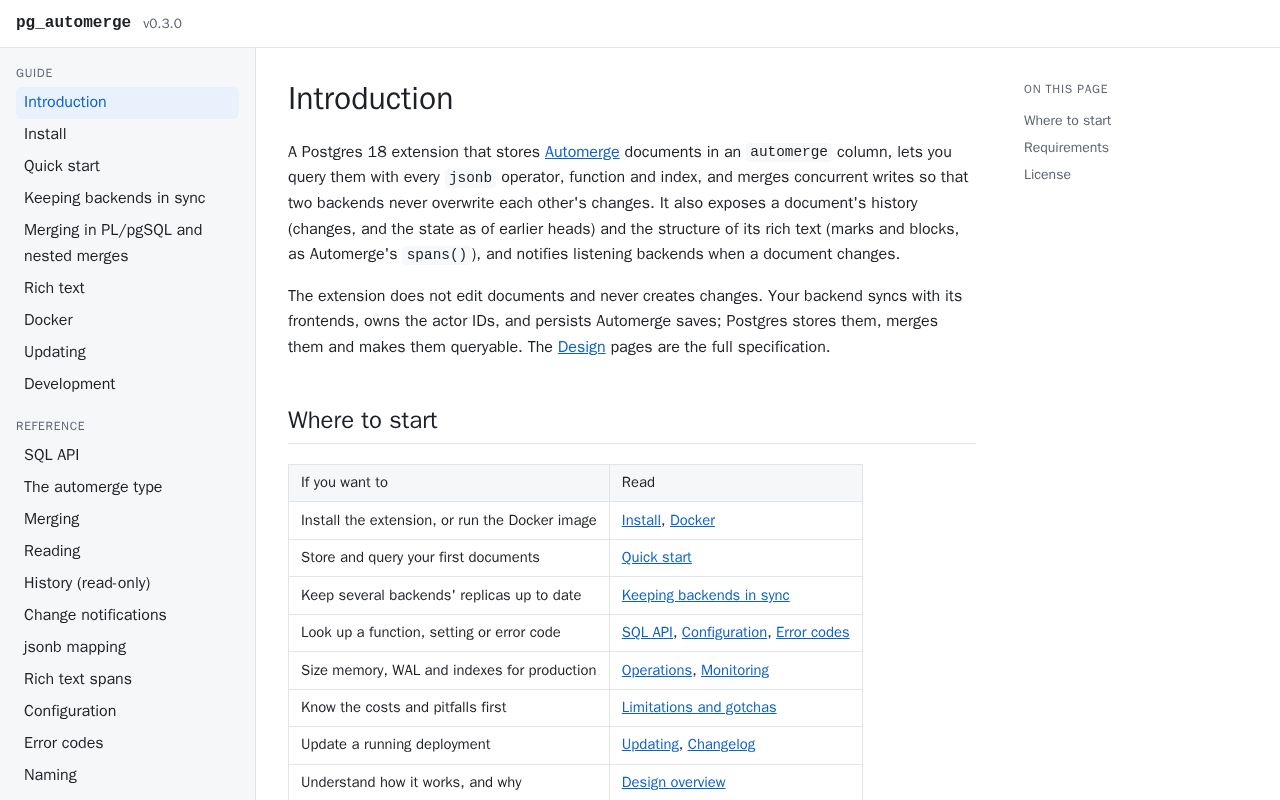Open the Error codes sidebar entry

pyautogui.click(x=127, y=743)
